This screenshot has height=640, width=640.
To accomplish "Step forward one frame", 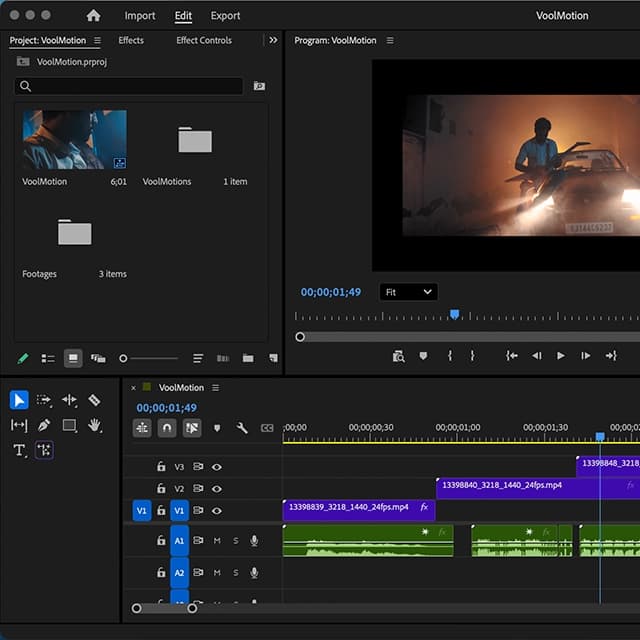I will [585, 356].
